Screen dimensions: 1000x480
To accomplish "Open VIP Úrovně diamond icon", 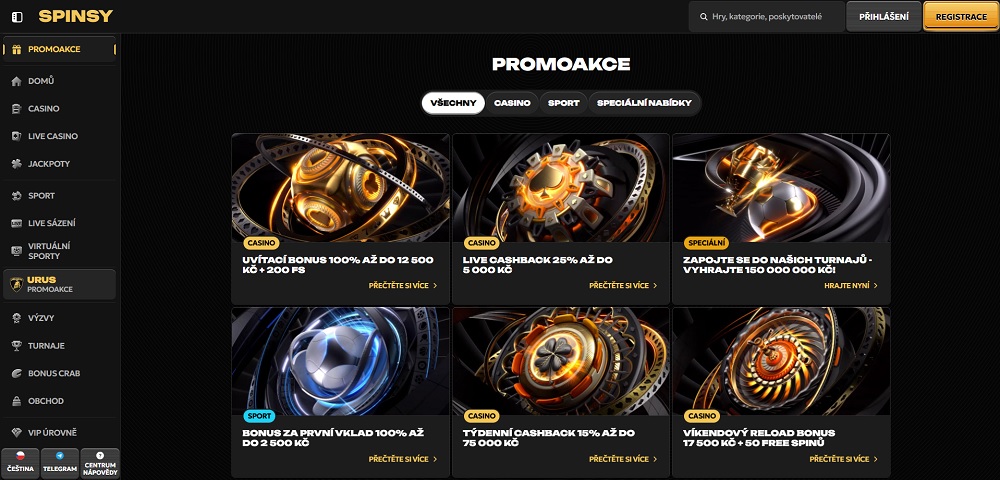I will click(17, 433).
